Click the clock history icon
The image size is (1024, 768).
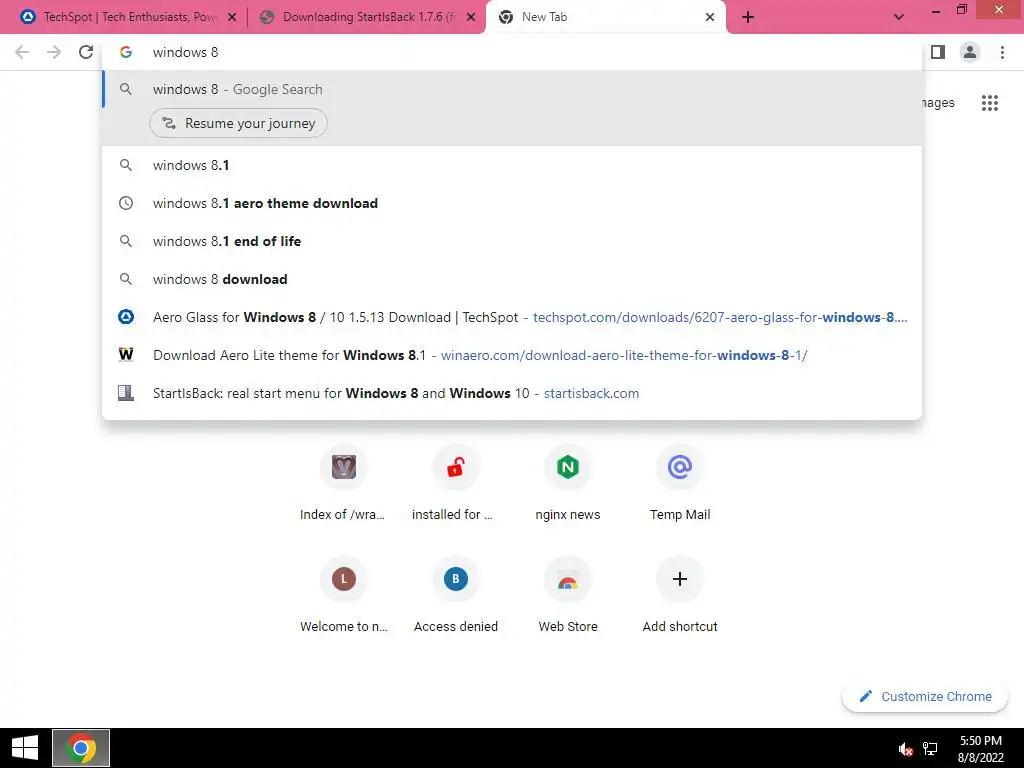coord(126,203)
